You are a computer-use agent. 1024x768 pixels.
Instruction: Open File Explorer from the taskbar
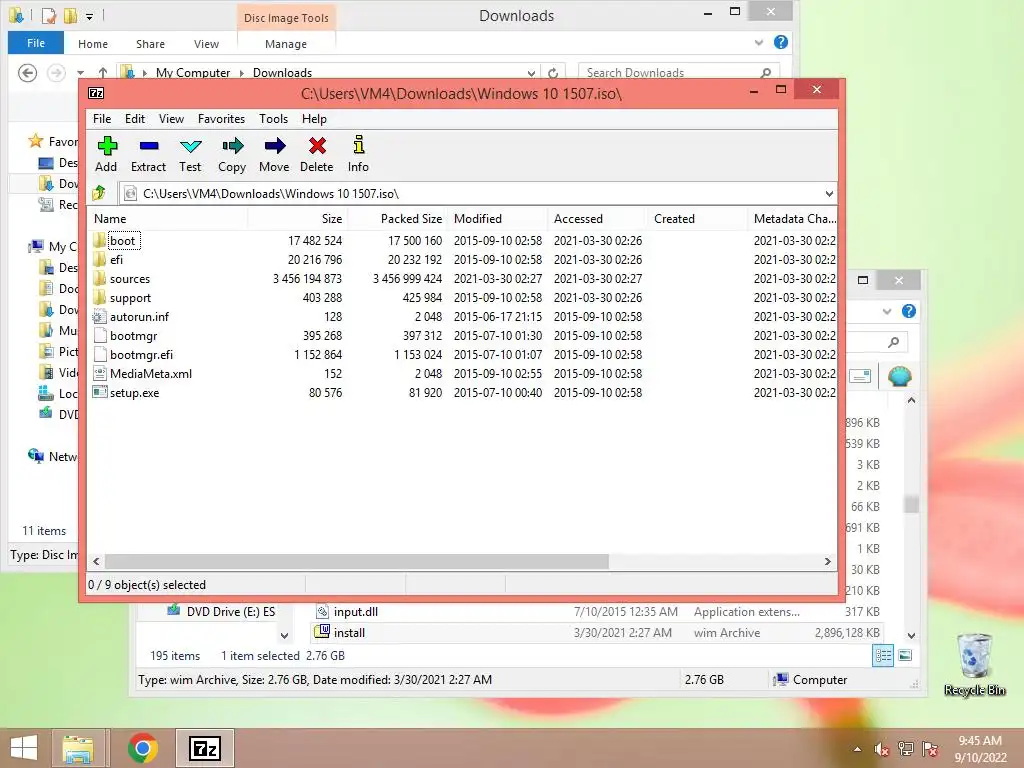[78, 748]
